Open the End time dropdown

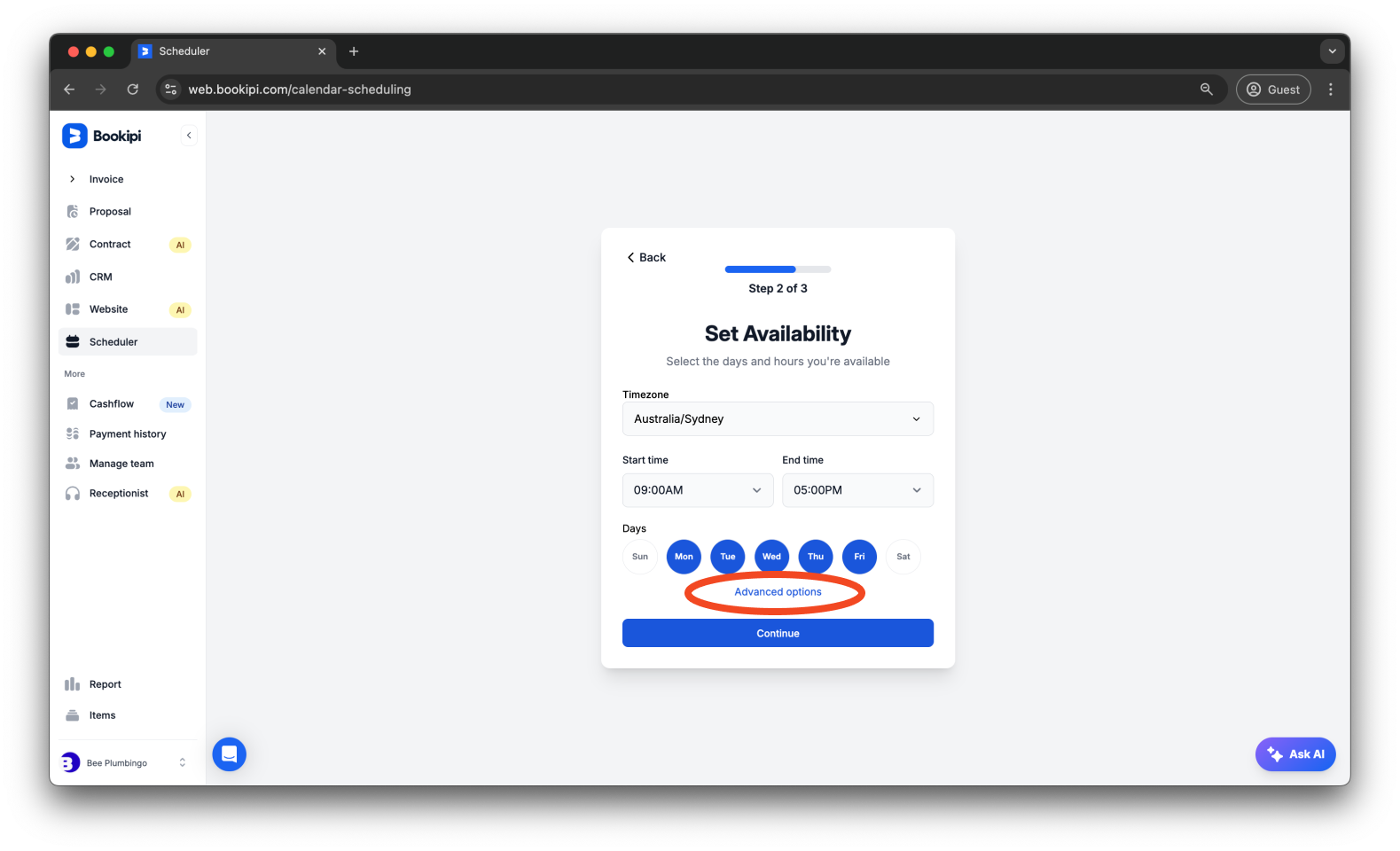point(857,490)
